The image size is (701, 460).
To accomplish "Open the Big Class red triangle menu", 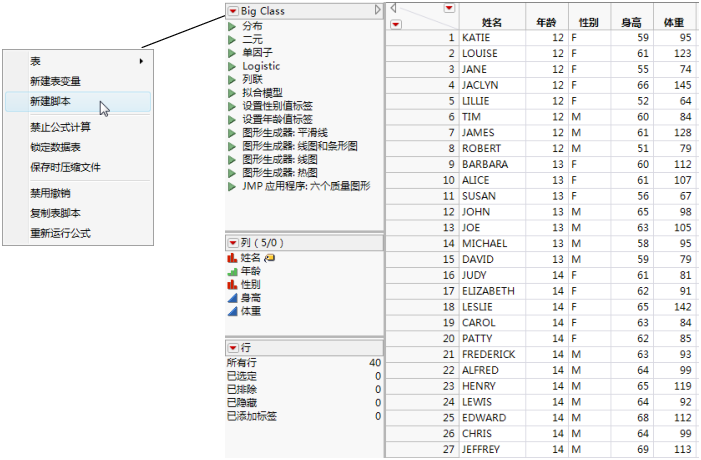I will [233, 11].
